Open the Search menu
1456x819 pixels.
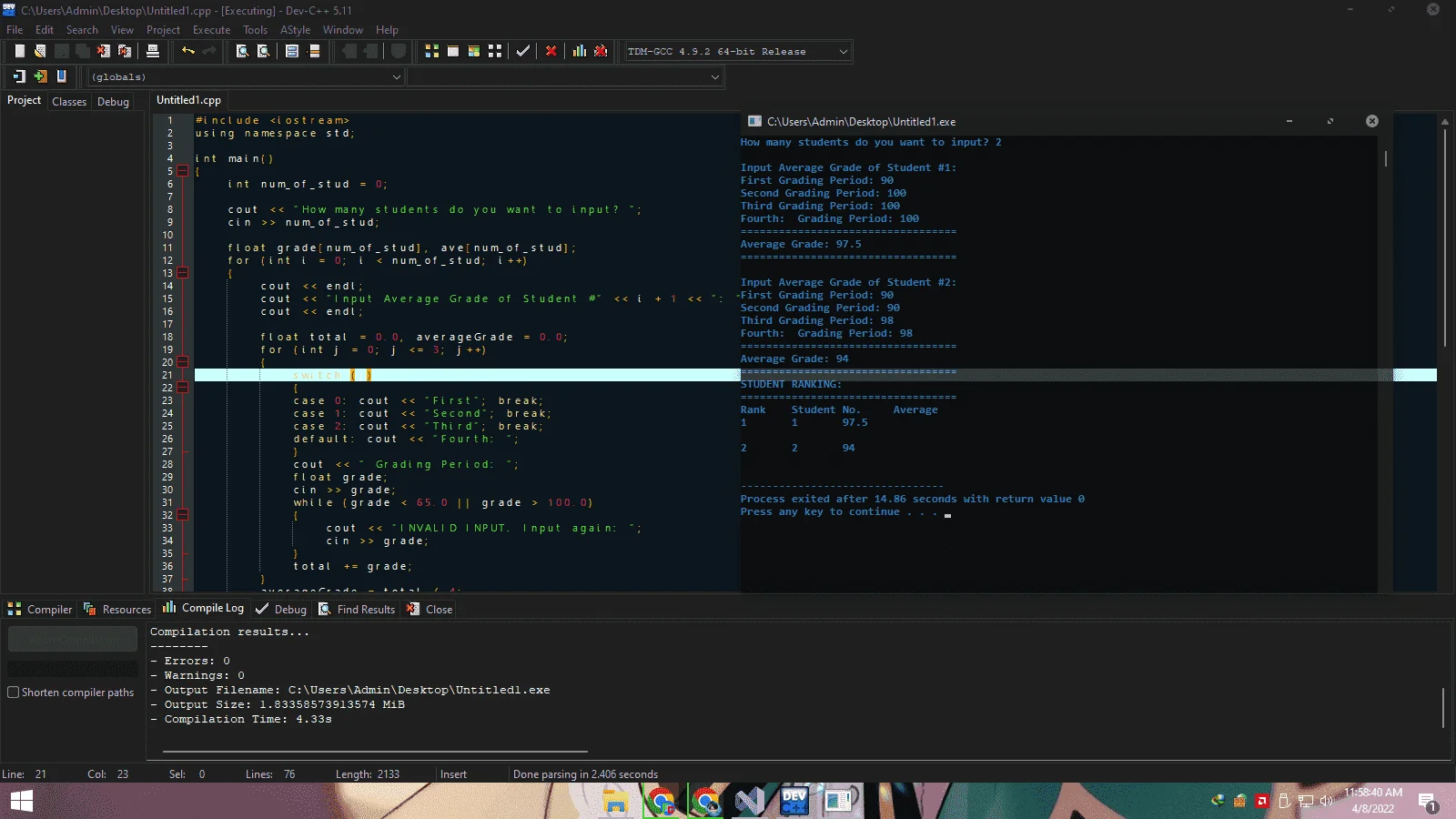click(82, 29)
